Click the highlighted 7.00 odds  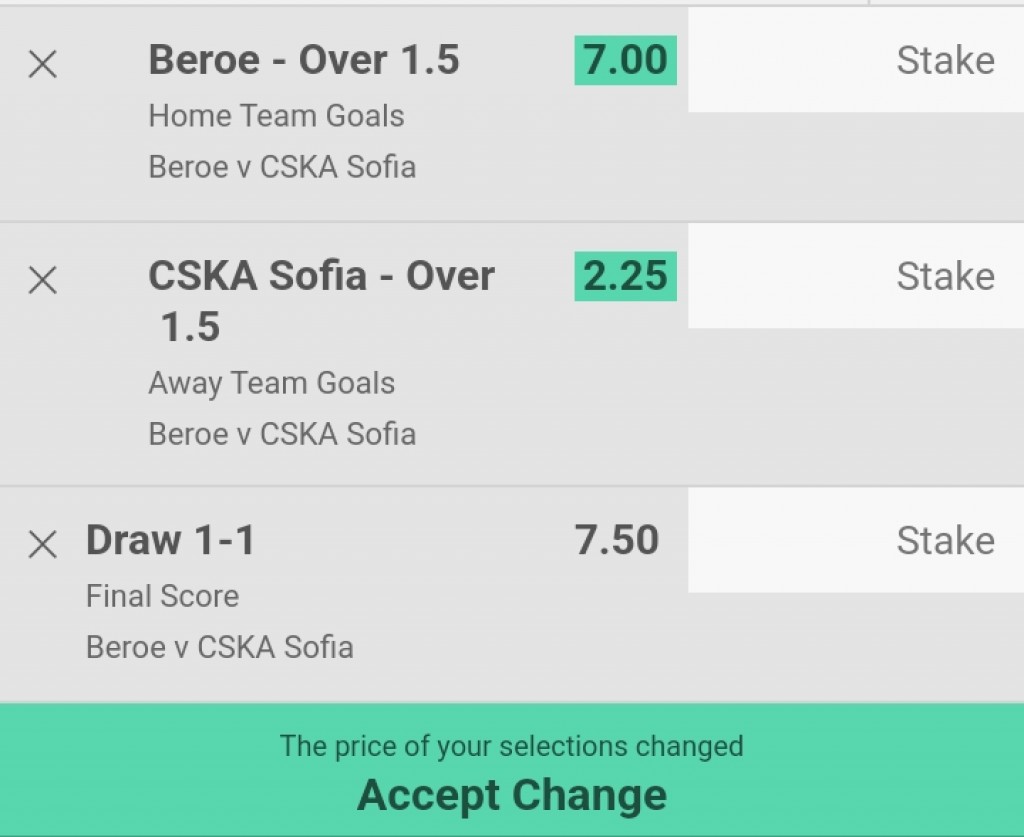(x=626, y=60)
